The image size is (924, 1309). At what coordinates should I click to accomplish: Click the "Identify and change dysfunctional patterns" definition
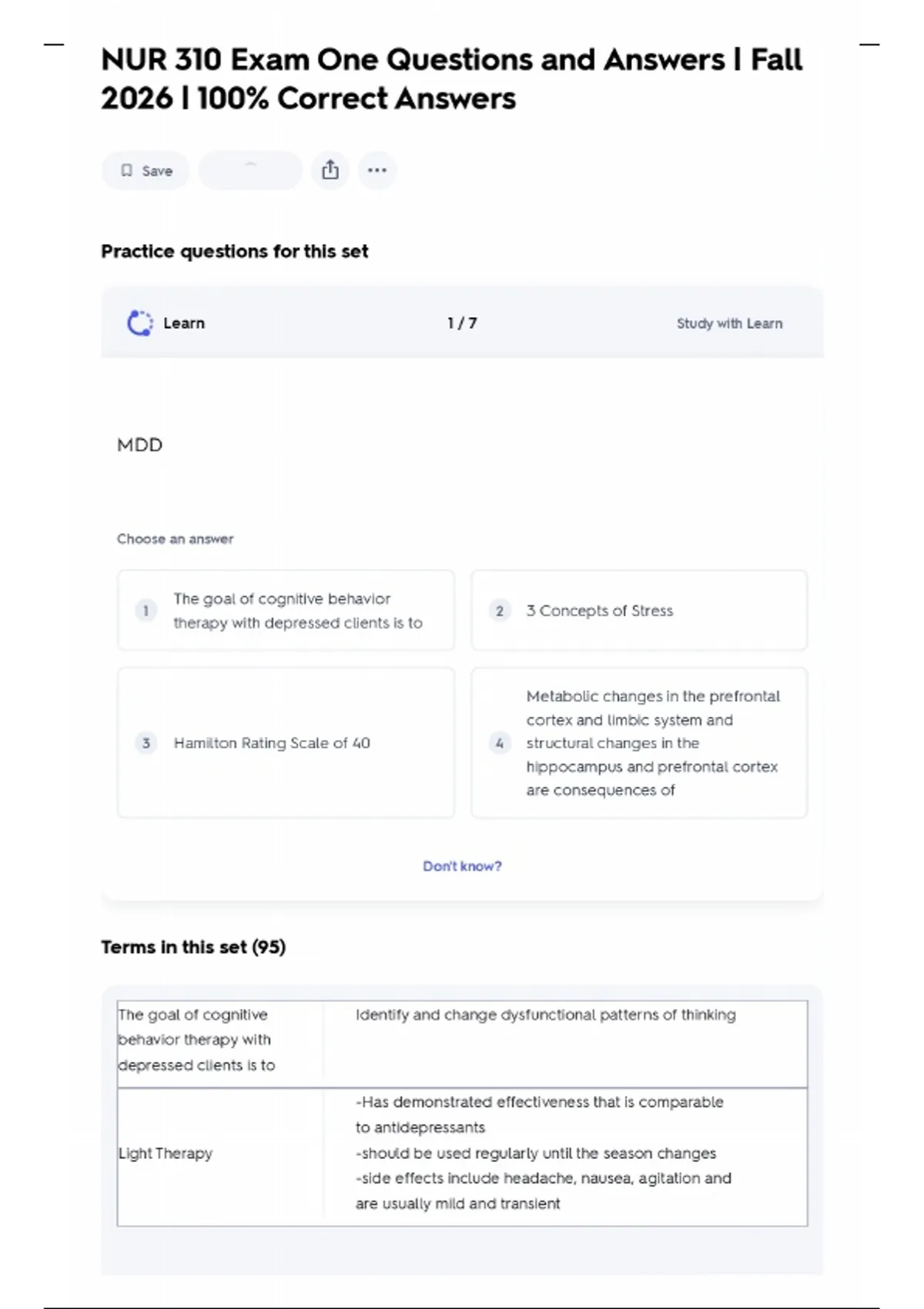click(545, 1015)
